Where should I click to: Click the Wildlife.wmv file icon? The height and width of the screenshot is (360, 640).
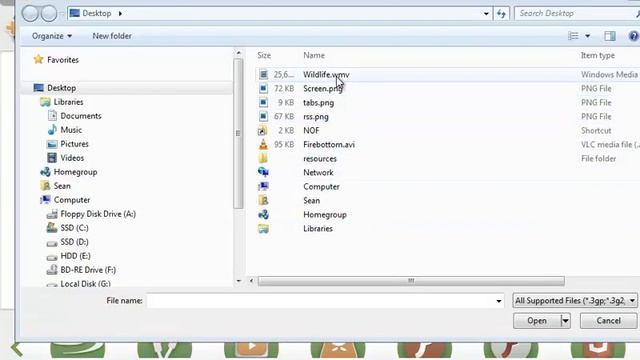pos(263,75)
